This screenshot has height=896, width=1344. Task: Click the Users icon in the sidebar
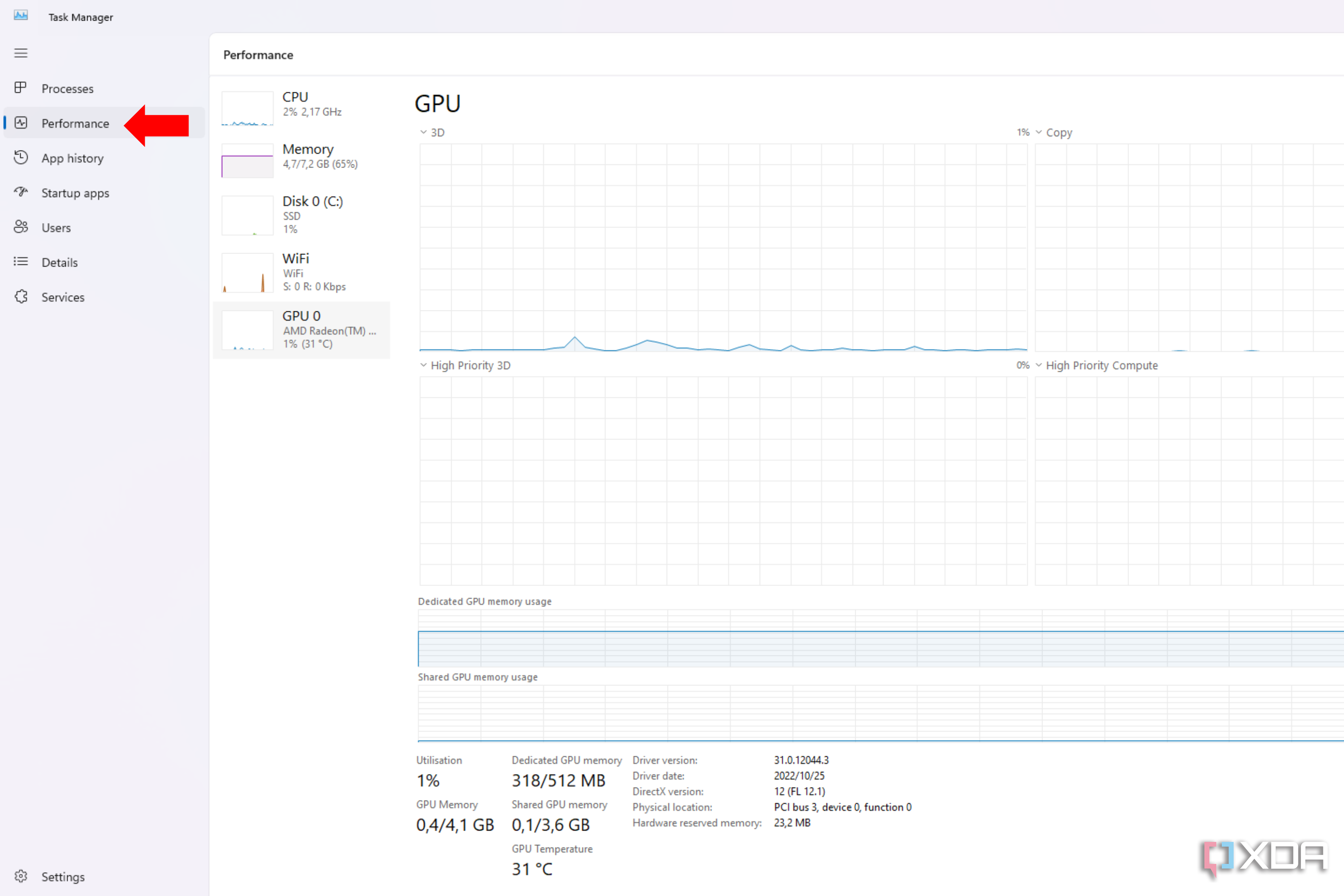point(21,227)
